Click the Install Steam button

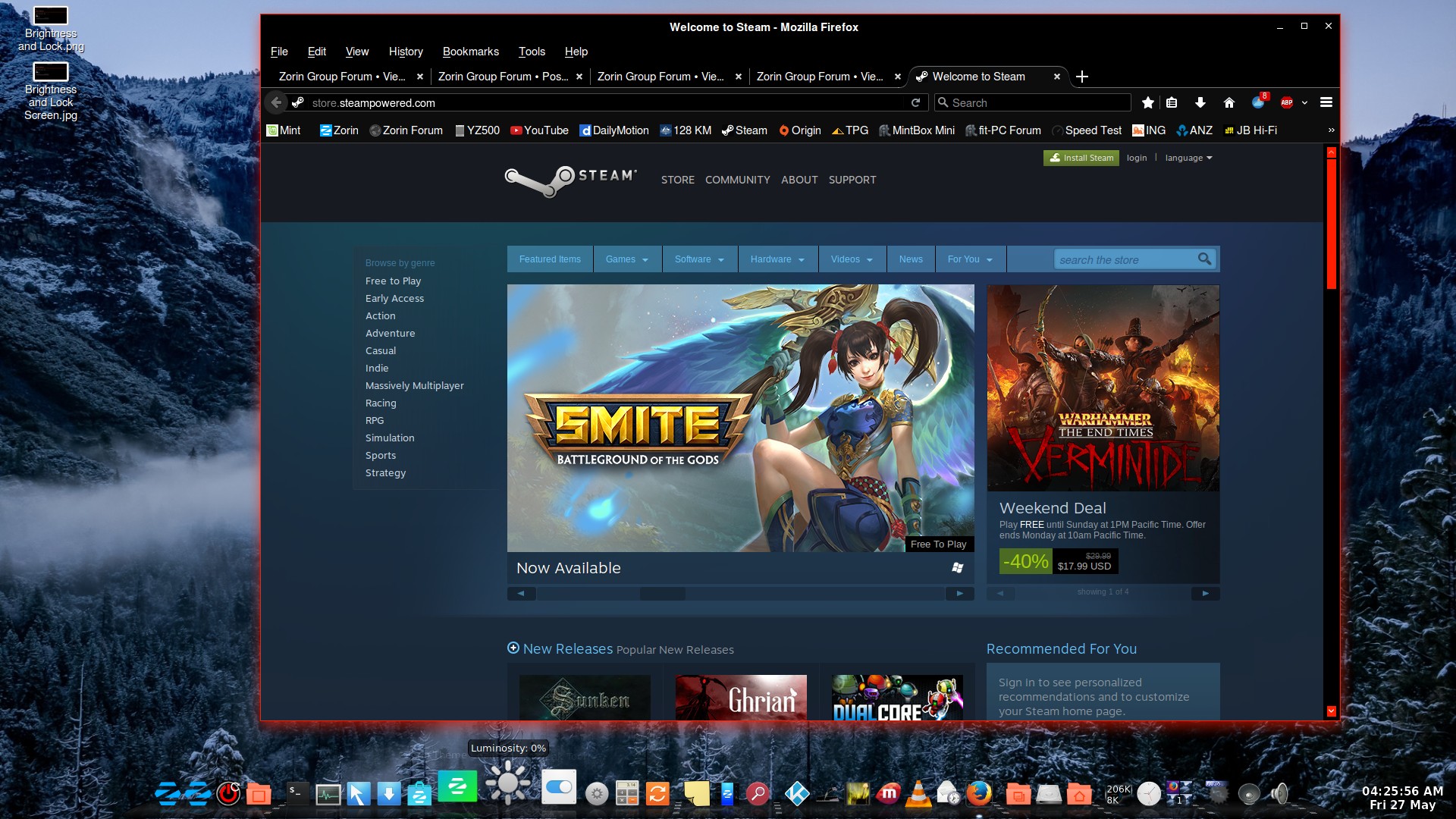(1081, 158)
